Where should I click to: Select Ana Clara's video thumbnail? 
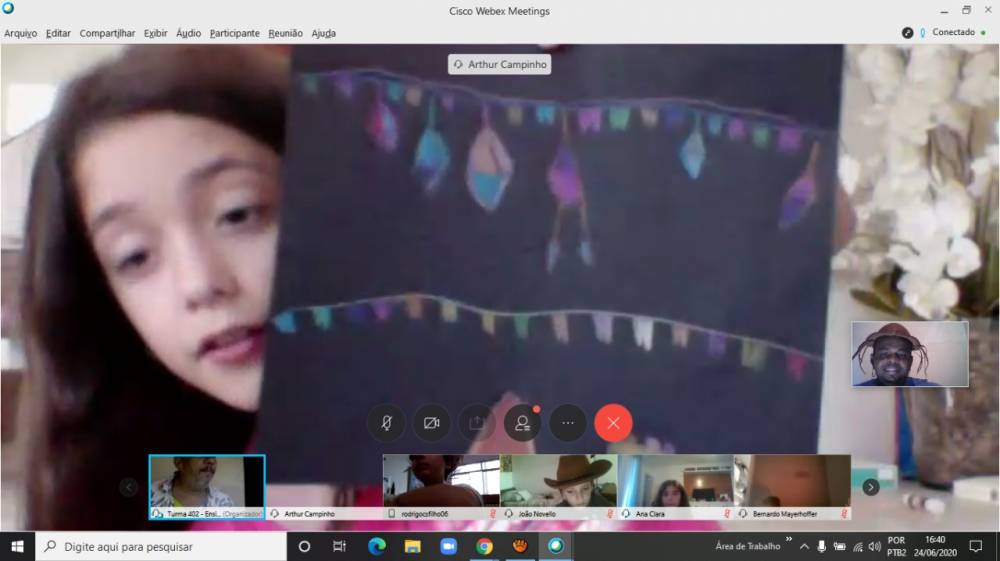point(675,481)
